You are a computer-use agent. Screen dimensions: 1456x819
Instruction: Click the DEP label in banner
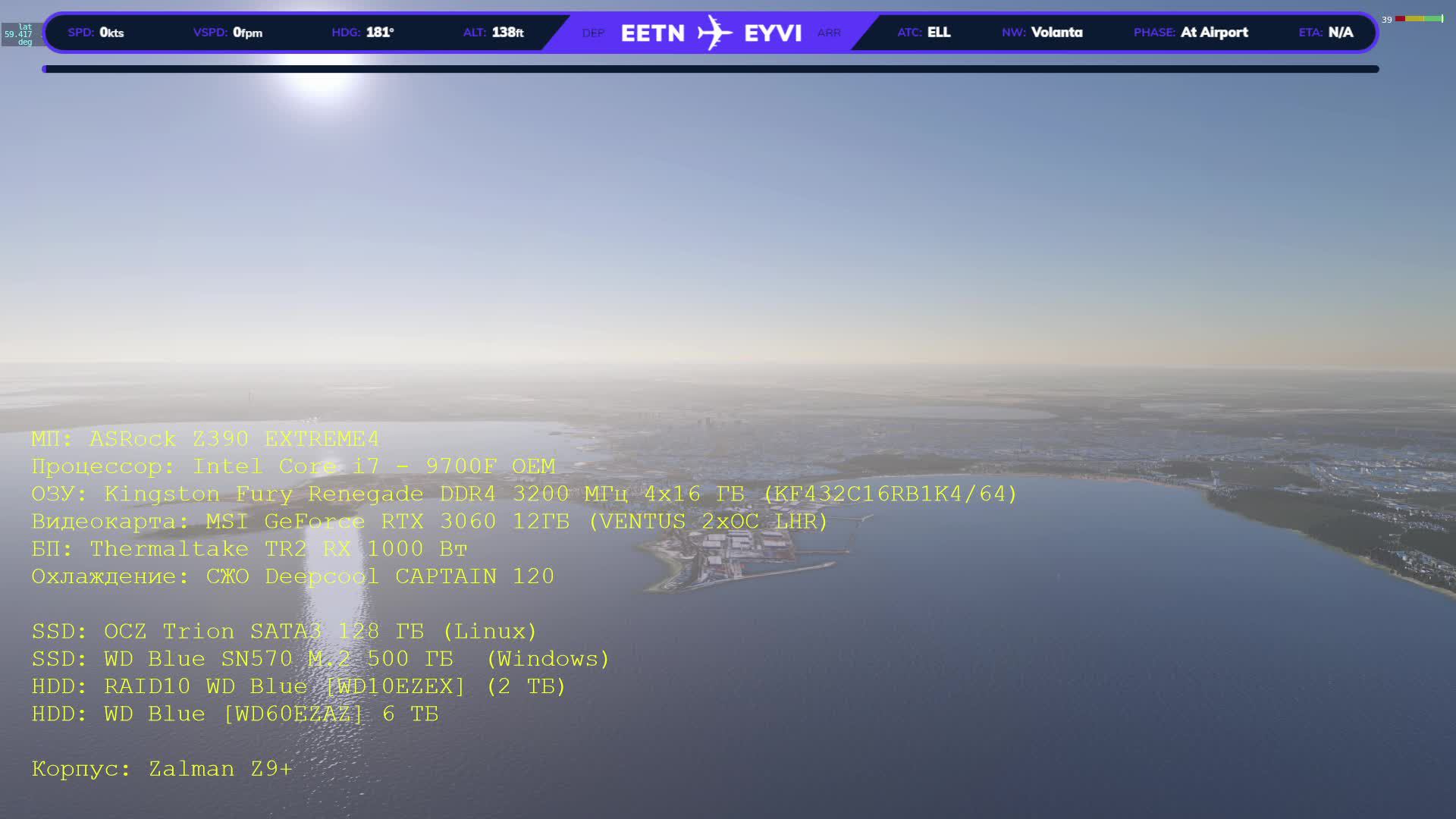pos(593,33)
